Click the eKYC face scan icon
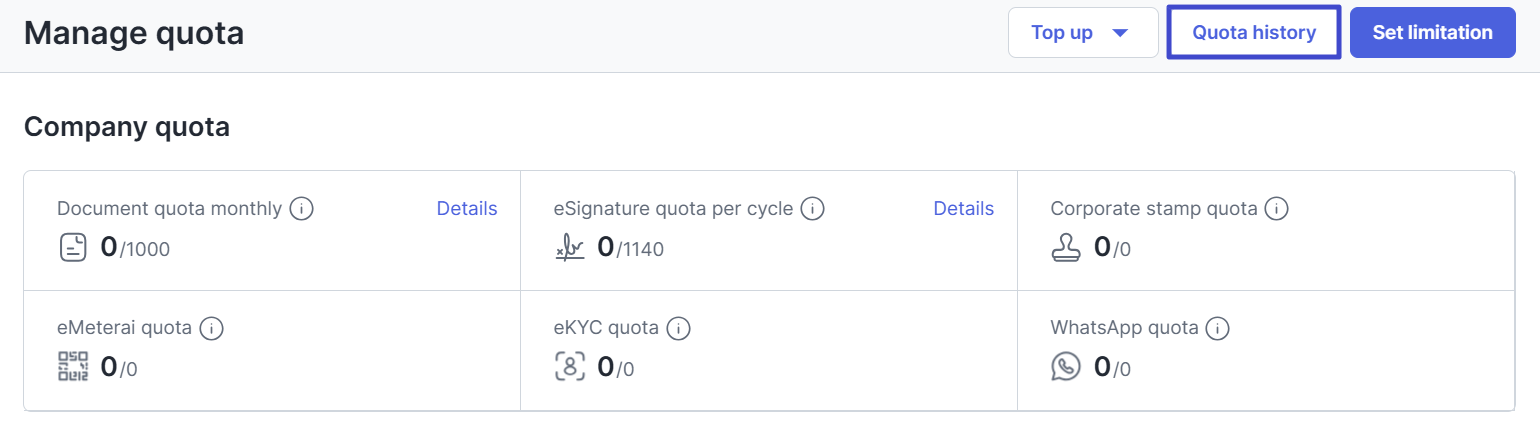Screen dimensions: 1540x433 (x=570, y=366)
